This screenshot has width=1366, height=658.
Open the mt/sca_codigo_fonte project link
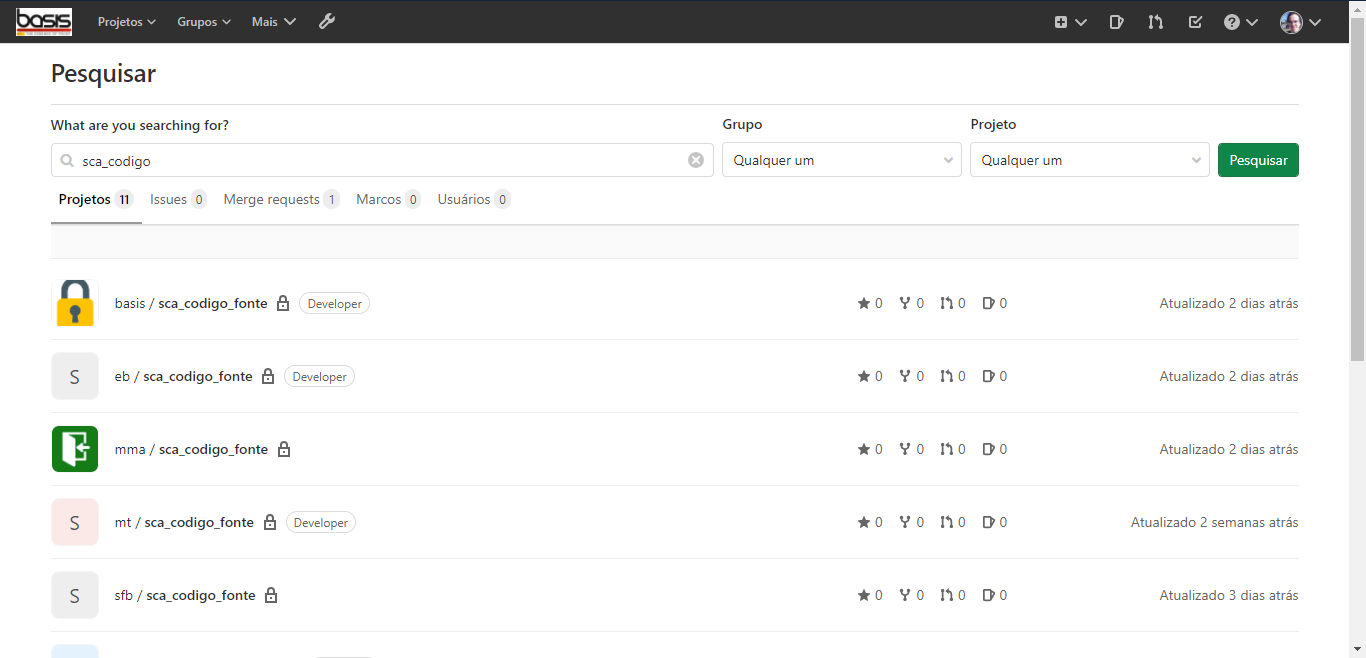(x=184, y=521)
